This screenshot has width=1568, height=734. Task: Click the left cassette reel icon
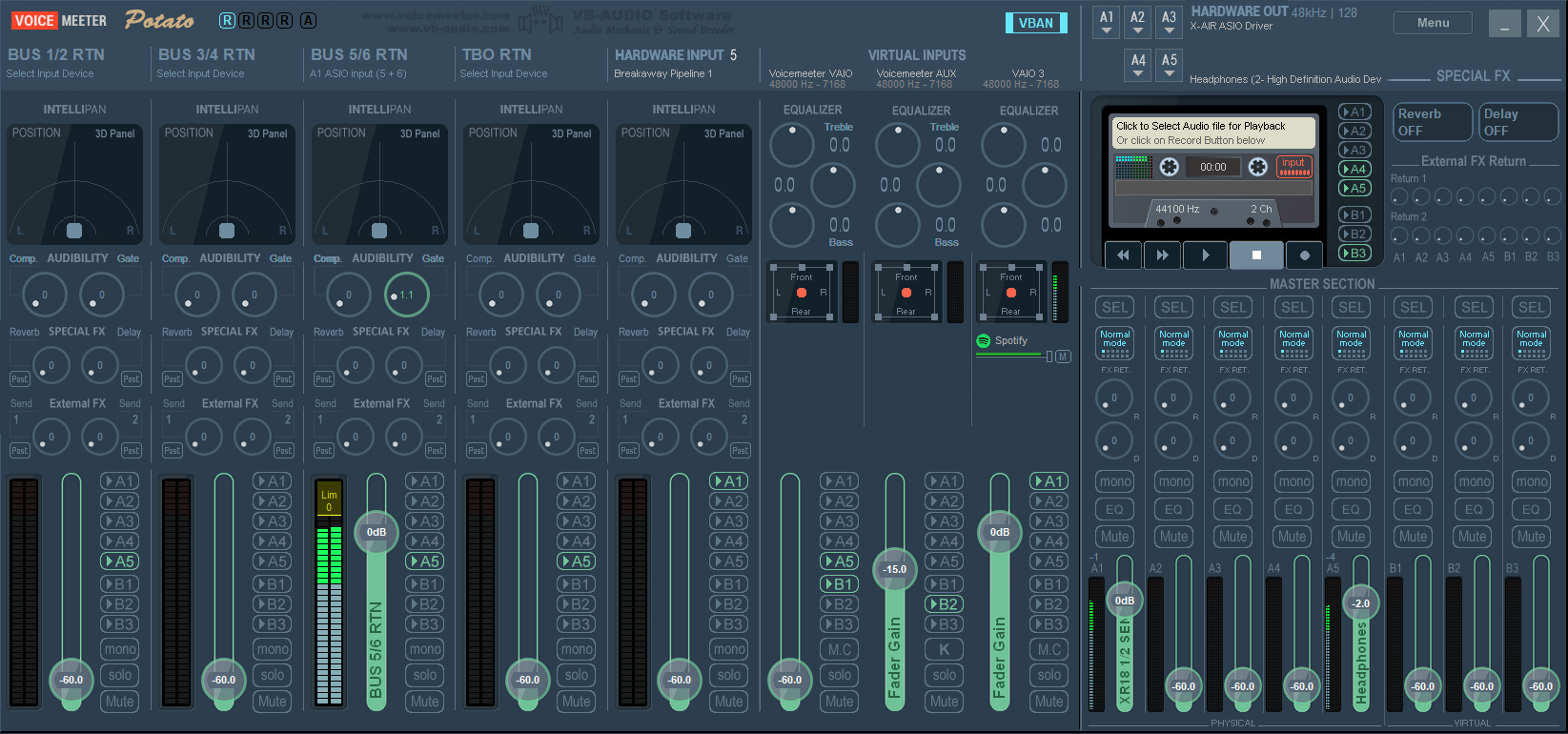1170,167
